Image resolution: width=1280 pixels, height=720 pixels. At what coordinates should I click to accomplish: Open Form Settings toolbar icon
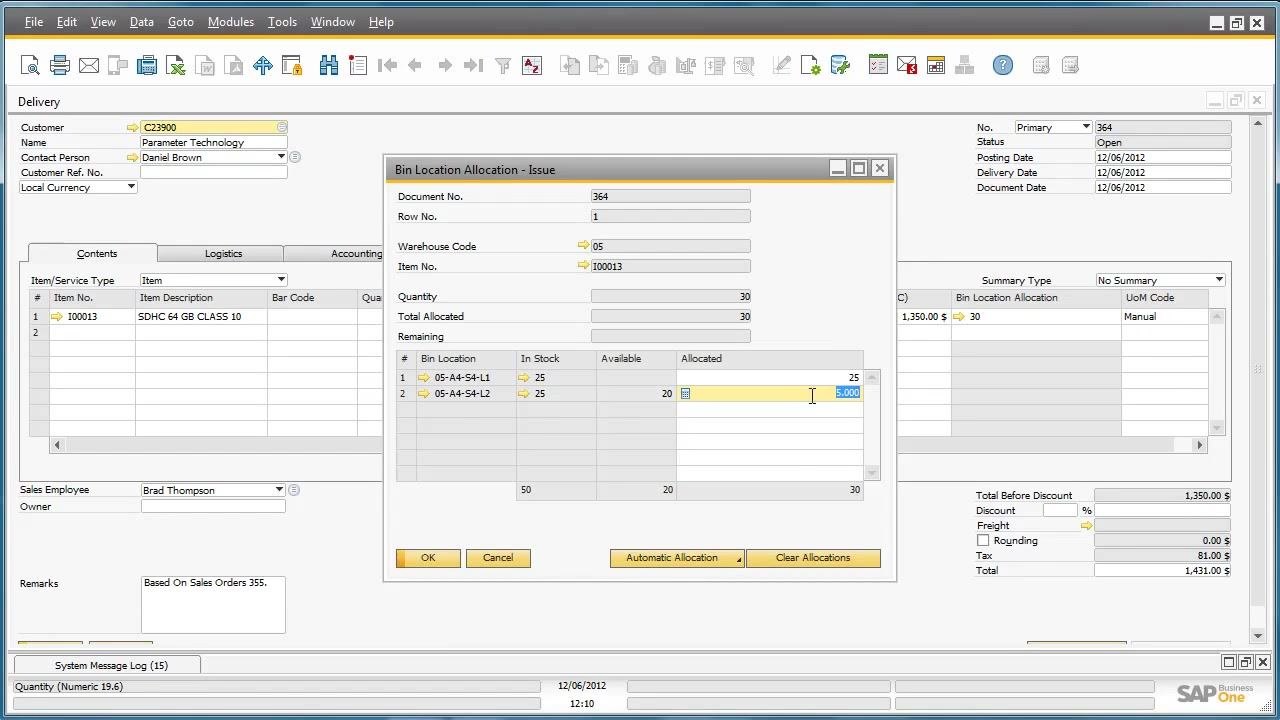[811, 66]
